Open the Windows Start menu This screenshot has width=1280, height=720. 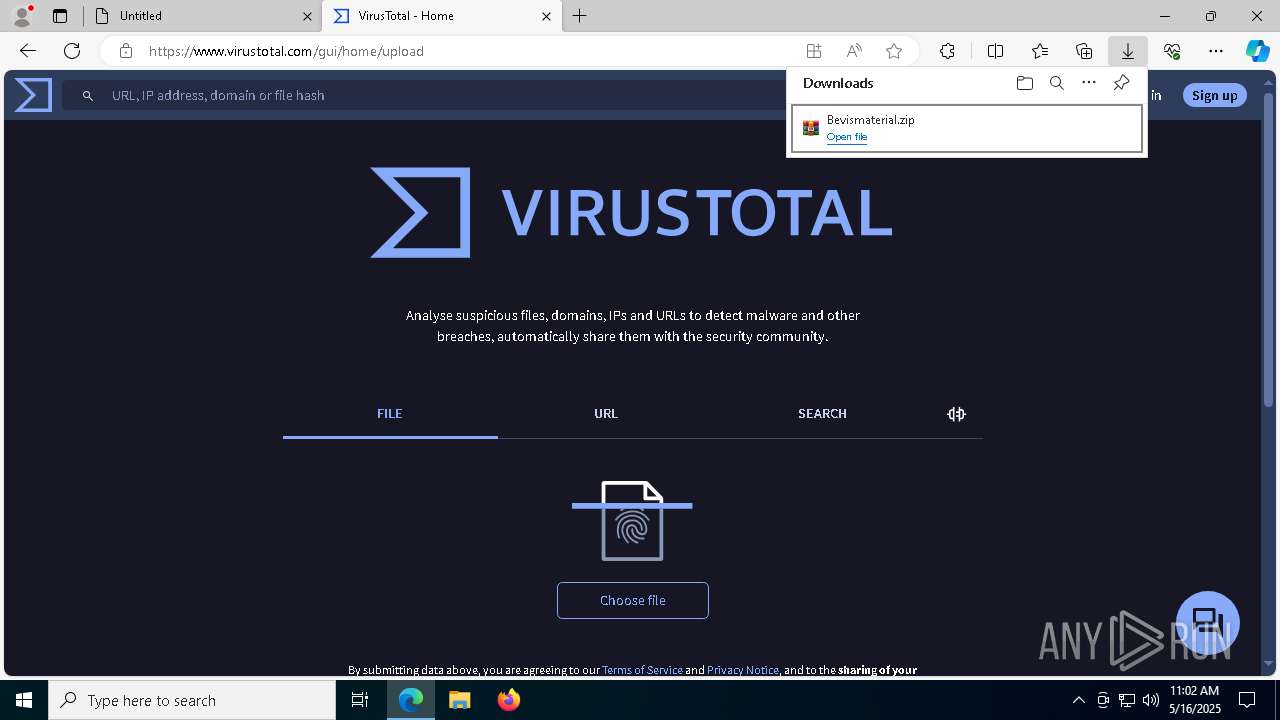[24, 700]
